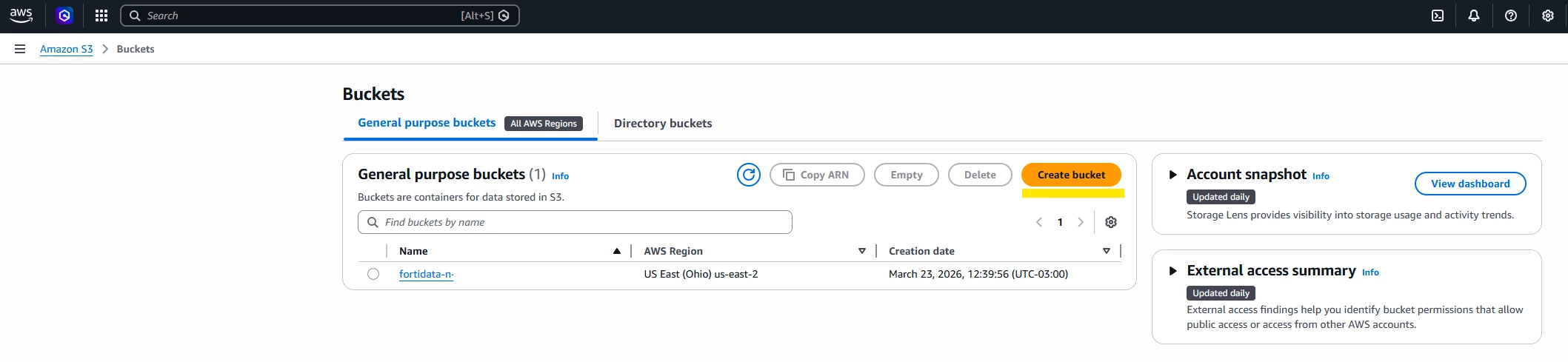Click the All AWS Regions badge
The image size is (1568, 362).
(544, 124)
